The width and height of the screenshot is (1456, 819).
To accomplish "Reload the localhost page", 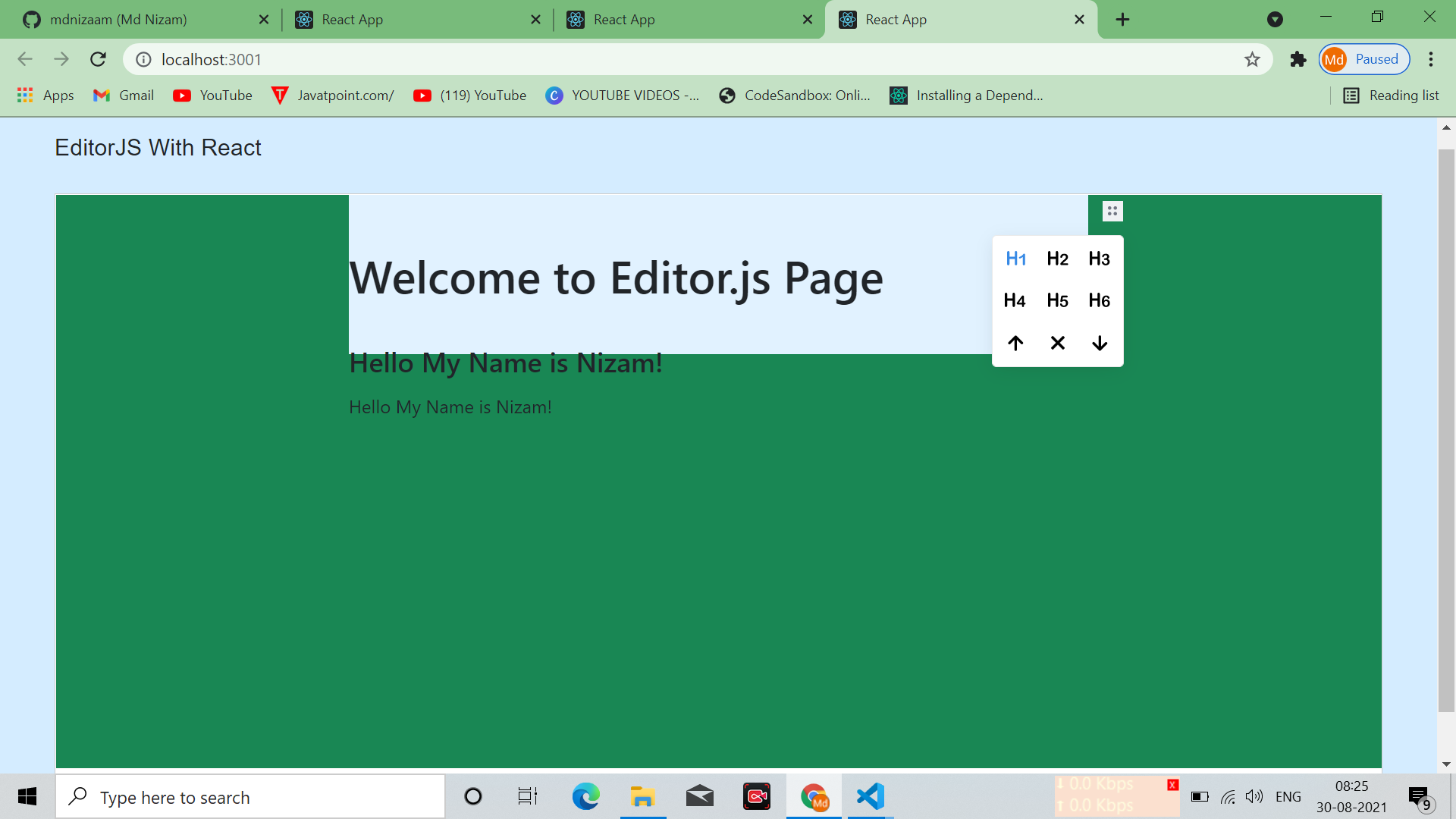I will click(98, 59).
